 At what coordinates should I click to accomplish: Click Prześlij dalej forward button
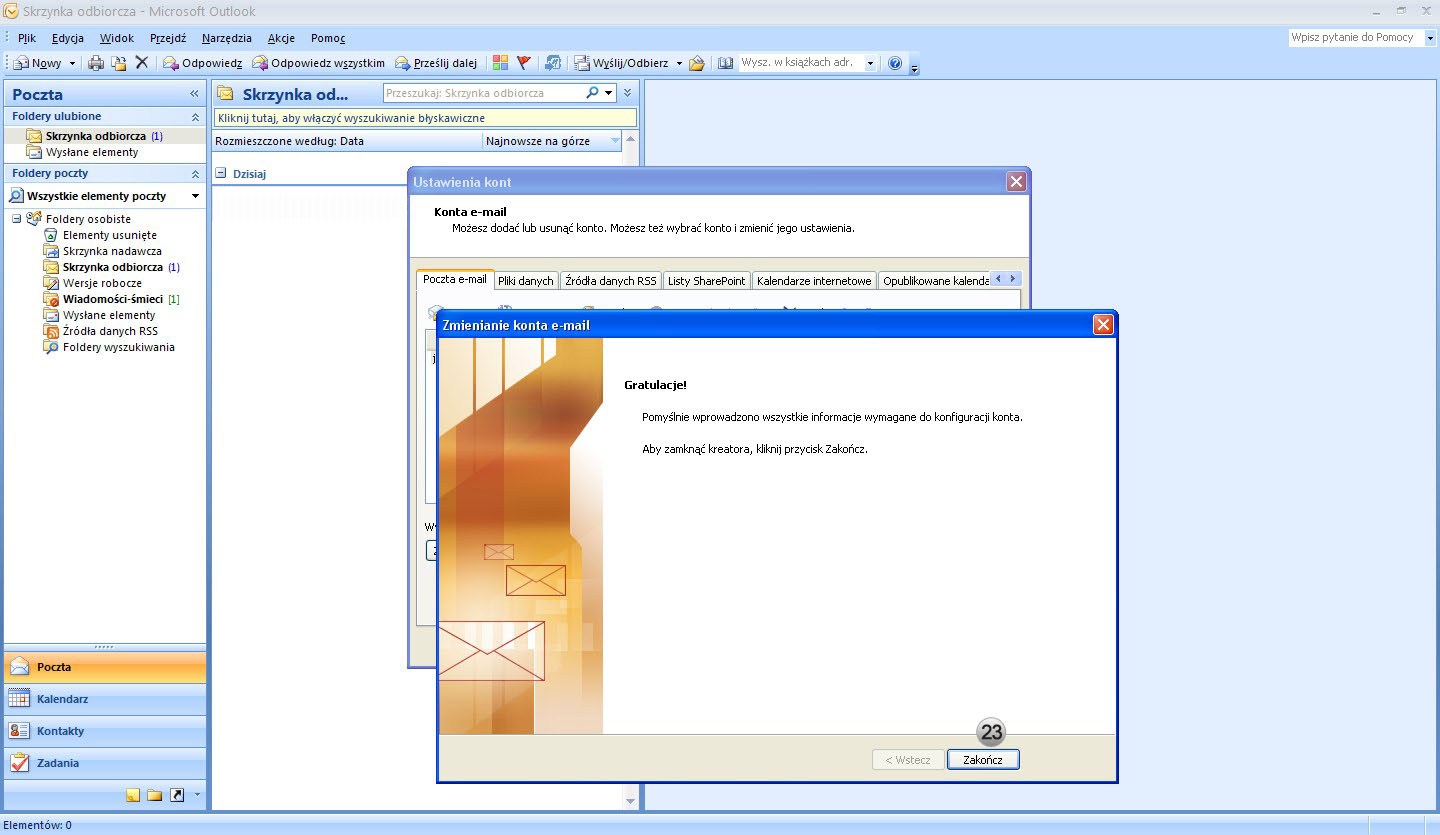coord(436,63)
